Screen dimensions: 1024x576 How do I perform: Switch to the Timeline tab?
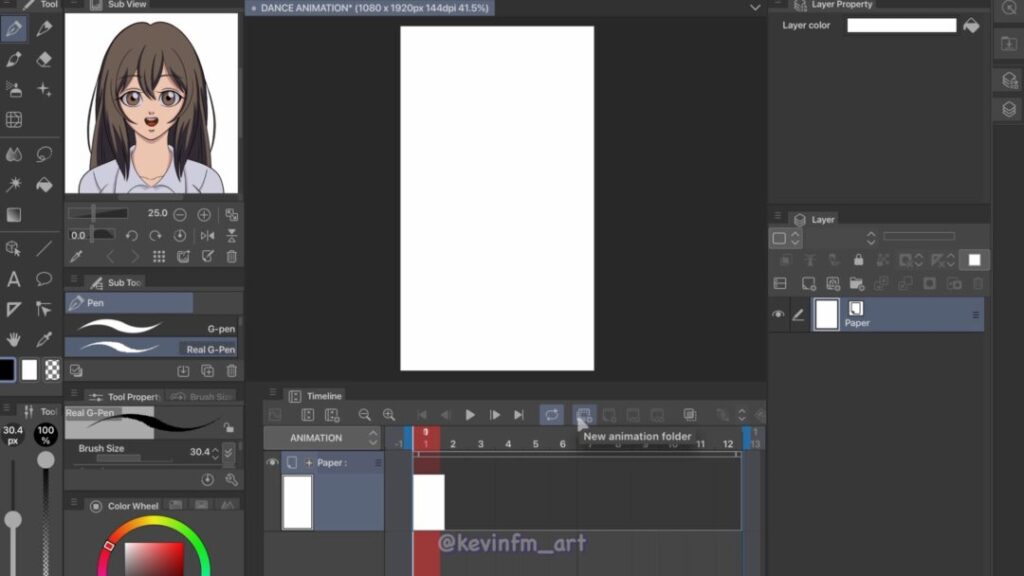point(315,396)
